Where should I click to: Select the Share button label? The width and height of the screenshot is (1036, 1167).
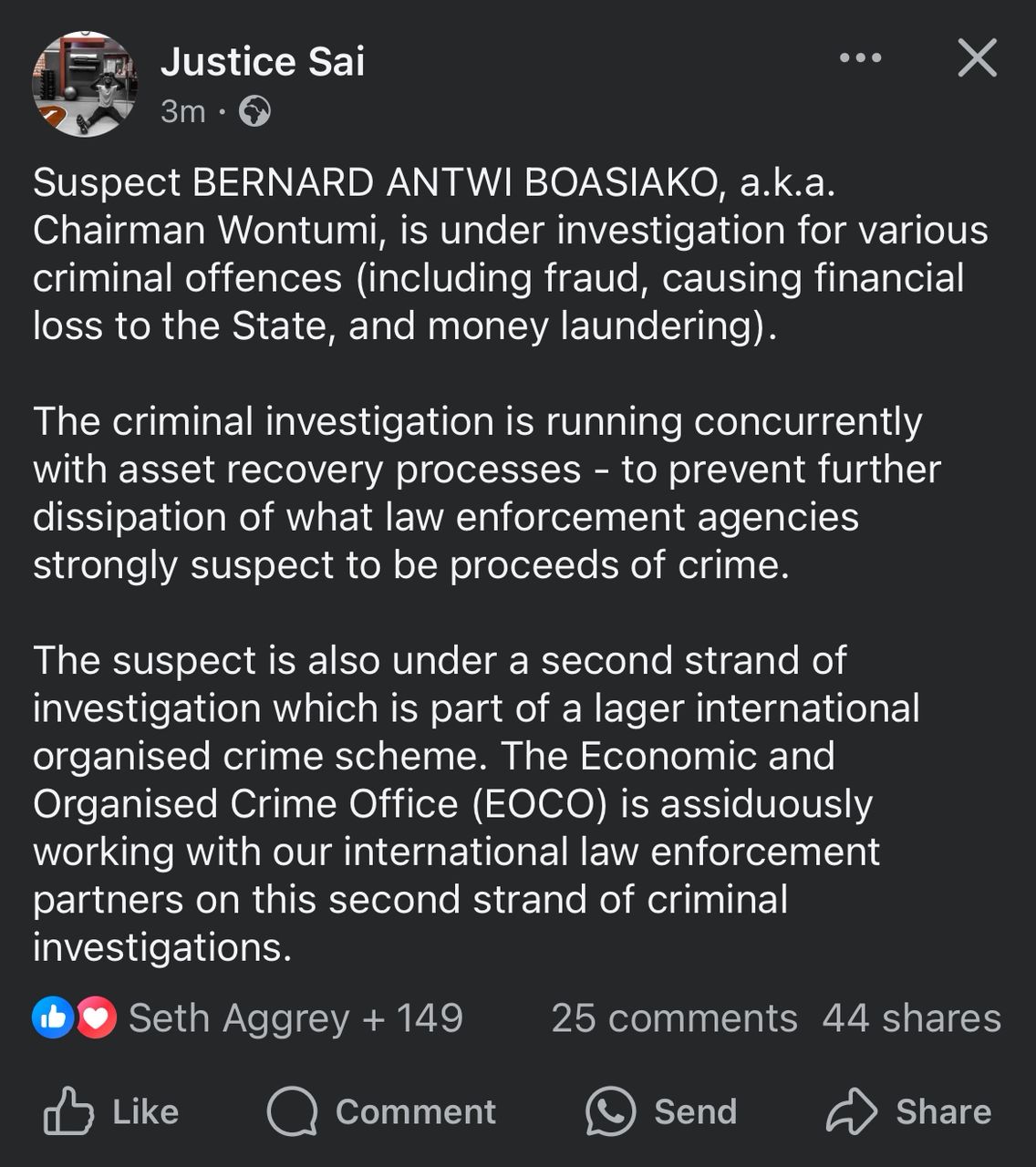tap(943, 1111)
